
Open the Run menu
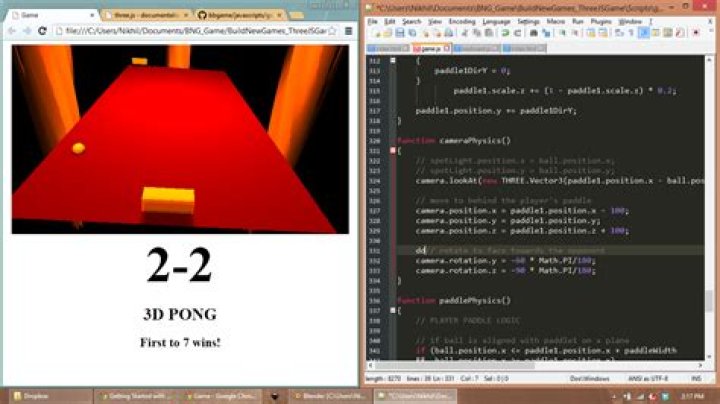pos(578,22)
